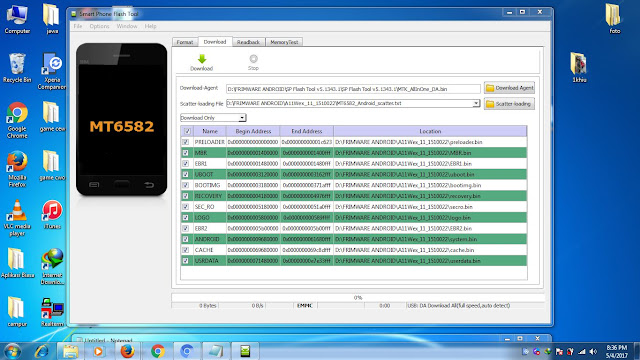Uncheck the ANDROID partition checkbox
The width and height of the screenshot is (640, 360).
[186, 239]
